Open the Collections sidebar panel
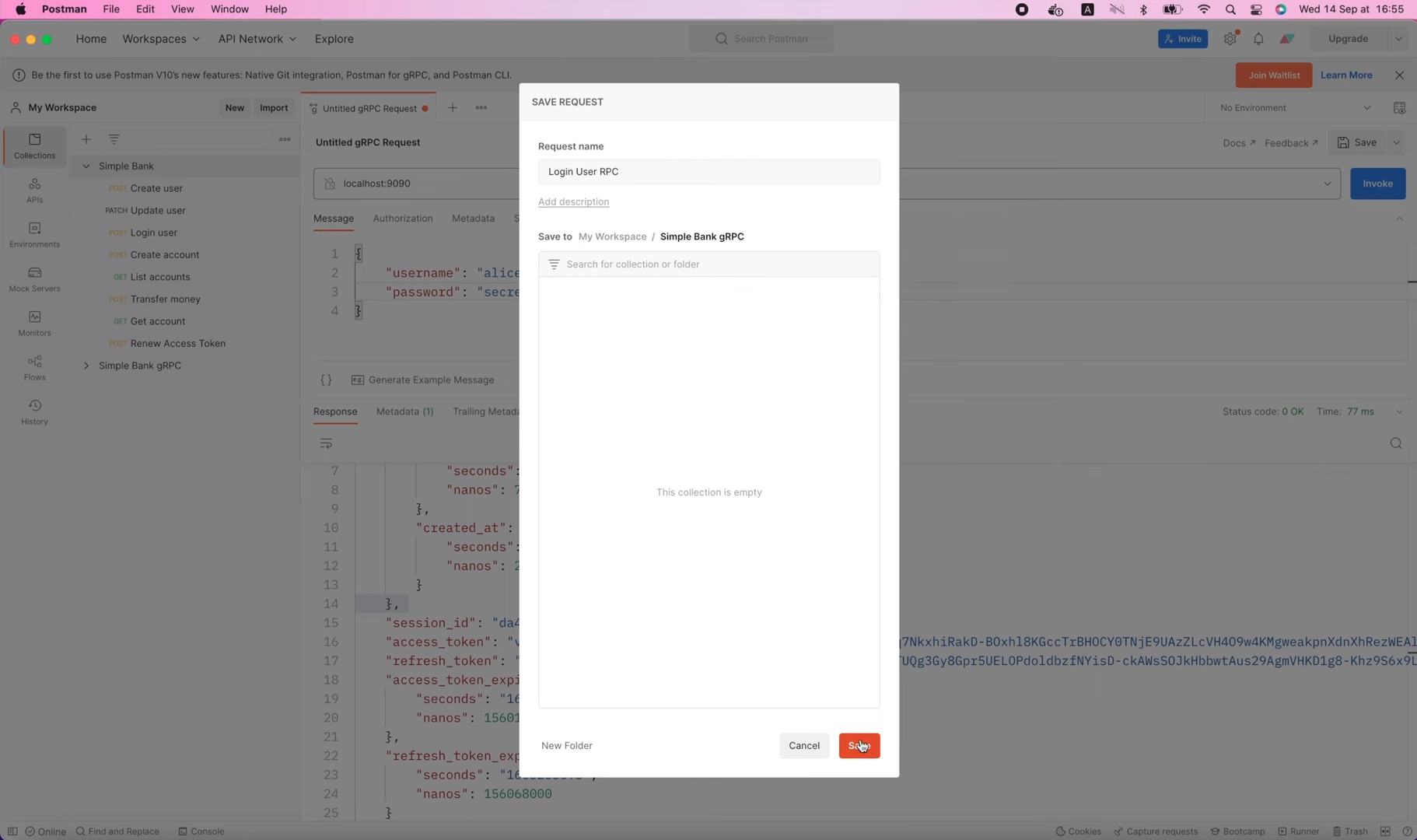Screen dimensions: 1417x840 click(x=34, y=146)
